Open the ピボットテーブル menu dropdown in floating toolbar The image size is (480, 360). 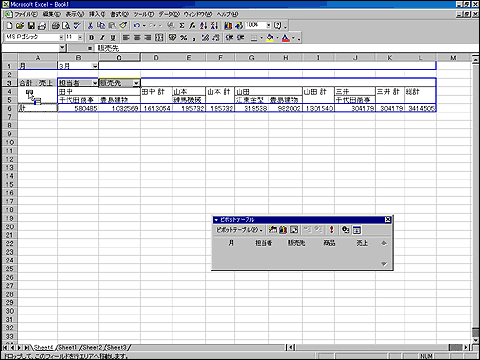[239, 230]
